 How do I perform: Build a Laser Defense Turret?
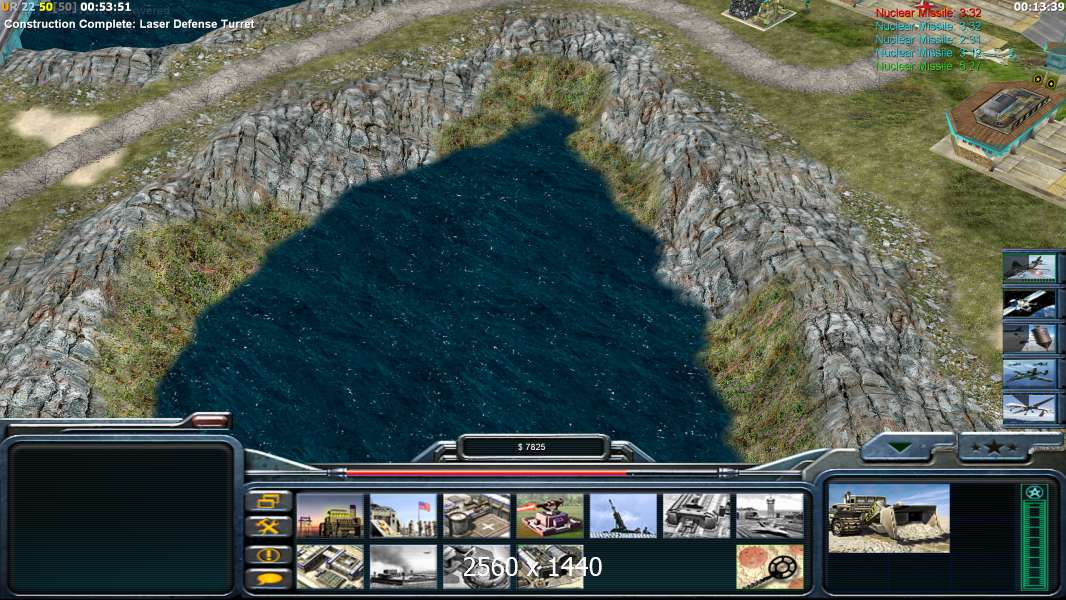point(550,516)
